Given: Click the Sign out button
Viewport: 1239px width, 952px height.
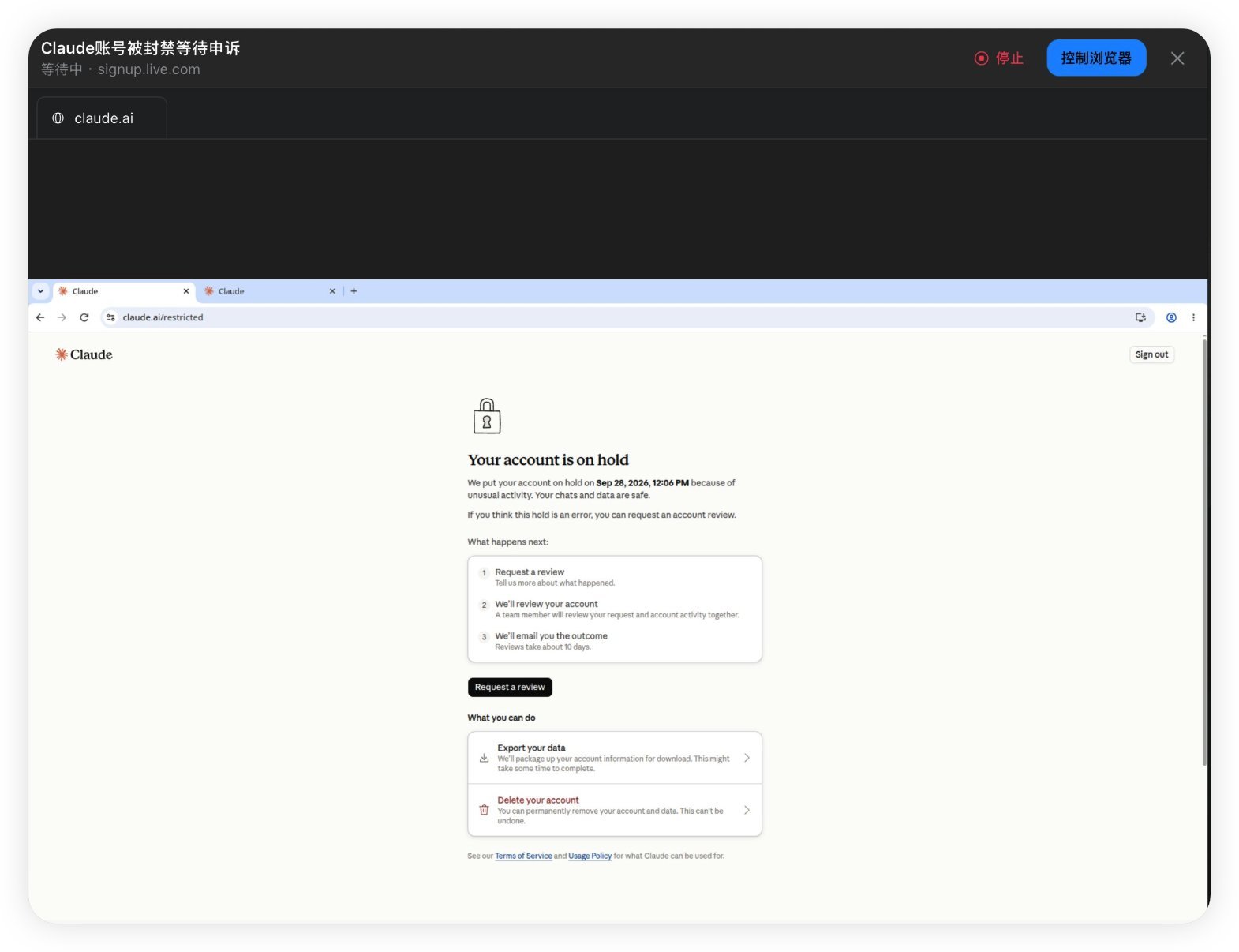Looking at the screenshot, I should pyautogui.click(x=1151, y=354).
